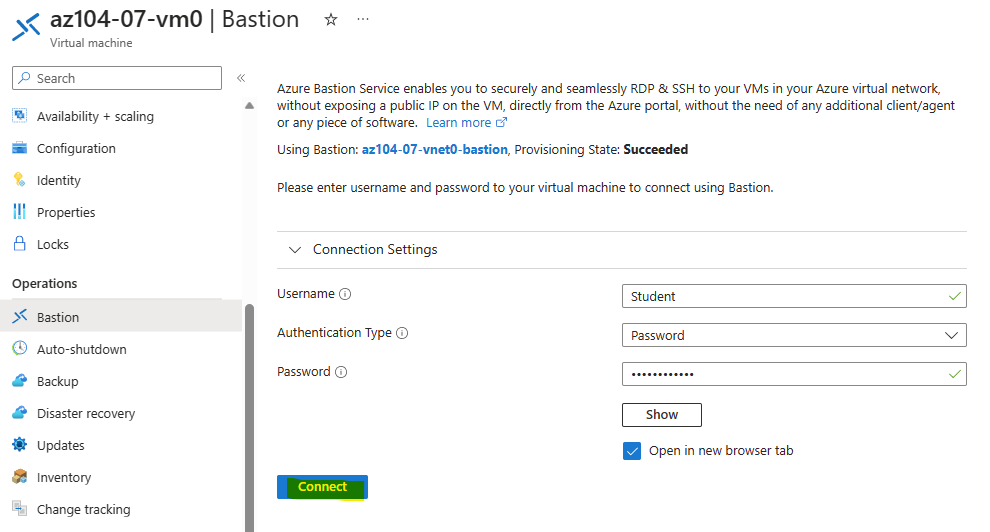
Task: Open the Properties menu item
Action: 66,212
